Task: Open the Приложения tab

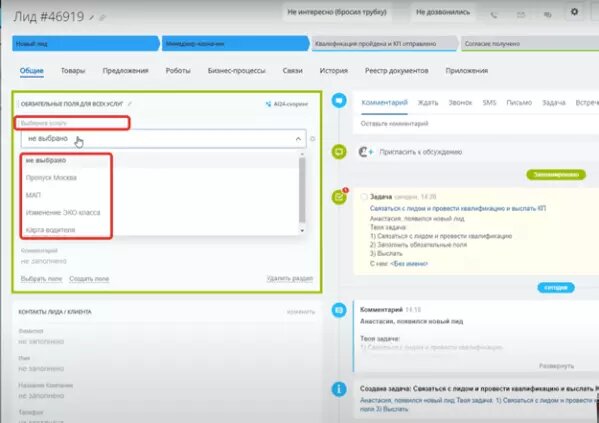Action: tap(466, 71)
